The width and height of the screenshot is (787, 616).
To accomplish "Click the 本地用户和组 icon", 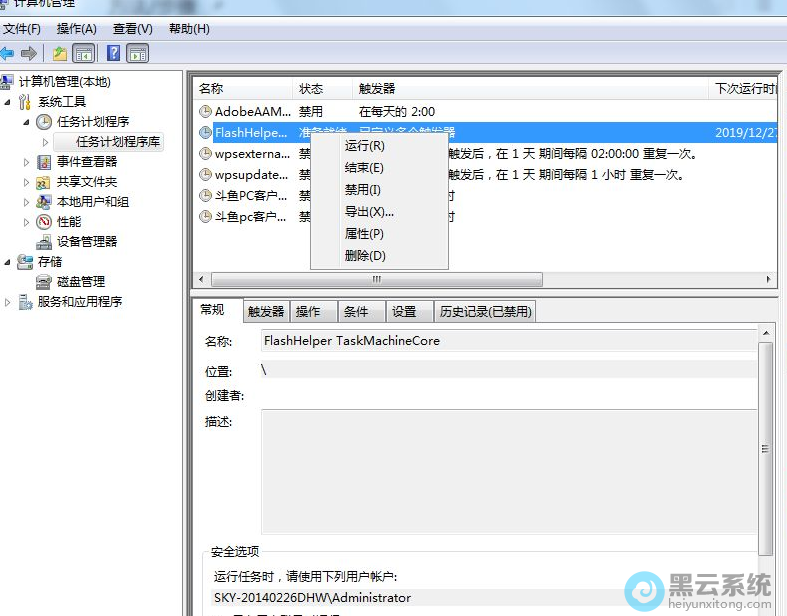I will click(x=44, y=202).
